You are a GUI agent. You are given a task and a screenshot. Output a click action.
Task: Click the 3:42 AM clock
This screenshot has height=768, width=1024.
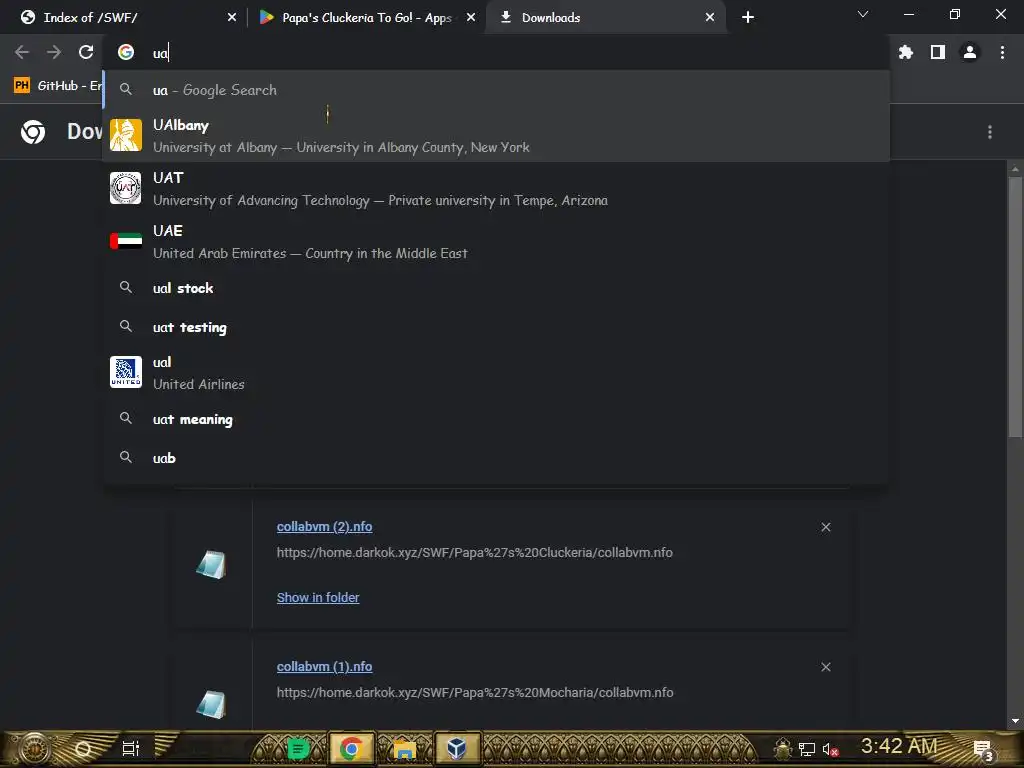click(x=899, y=746)
